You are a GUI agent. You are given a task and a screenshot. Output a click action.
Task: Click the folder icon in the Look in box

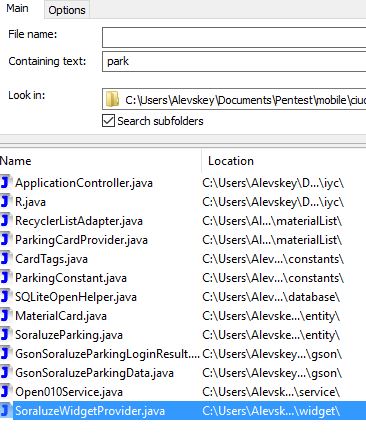[112, 100]
